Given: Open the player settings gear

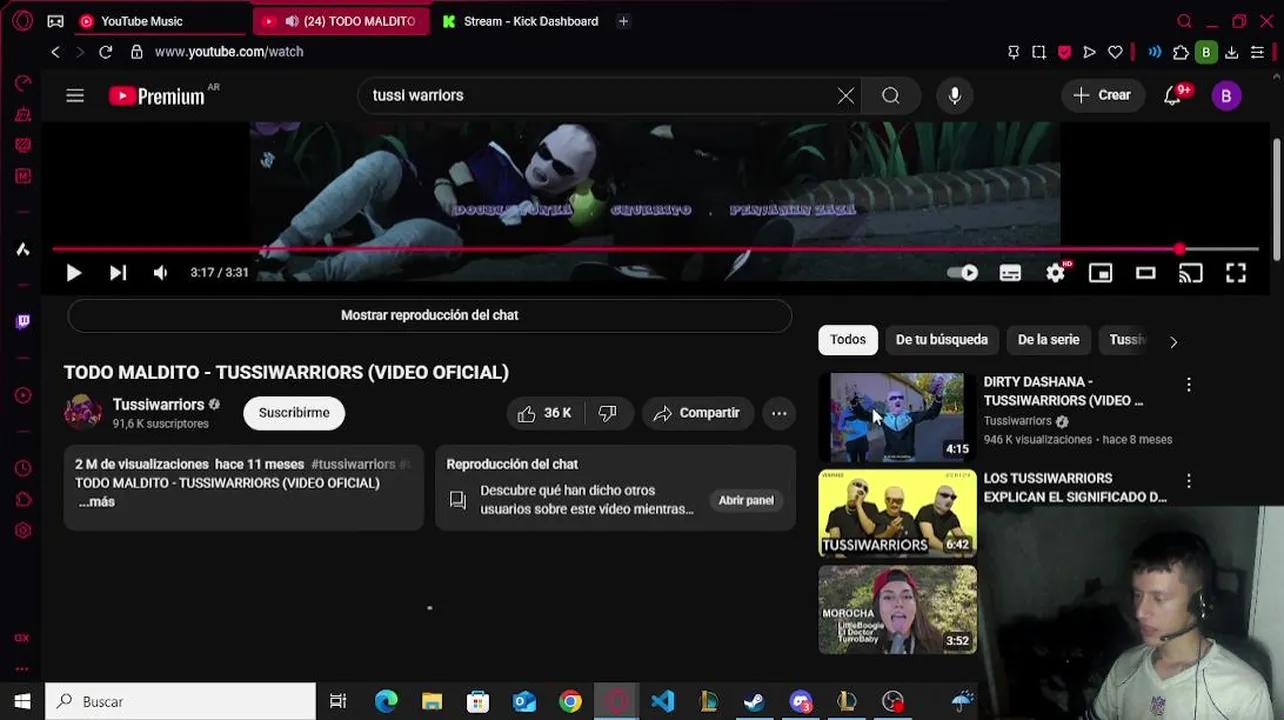Looking at the screenshot, I should click(1056, 273).
